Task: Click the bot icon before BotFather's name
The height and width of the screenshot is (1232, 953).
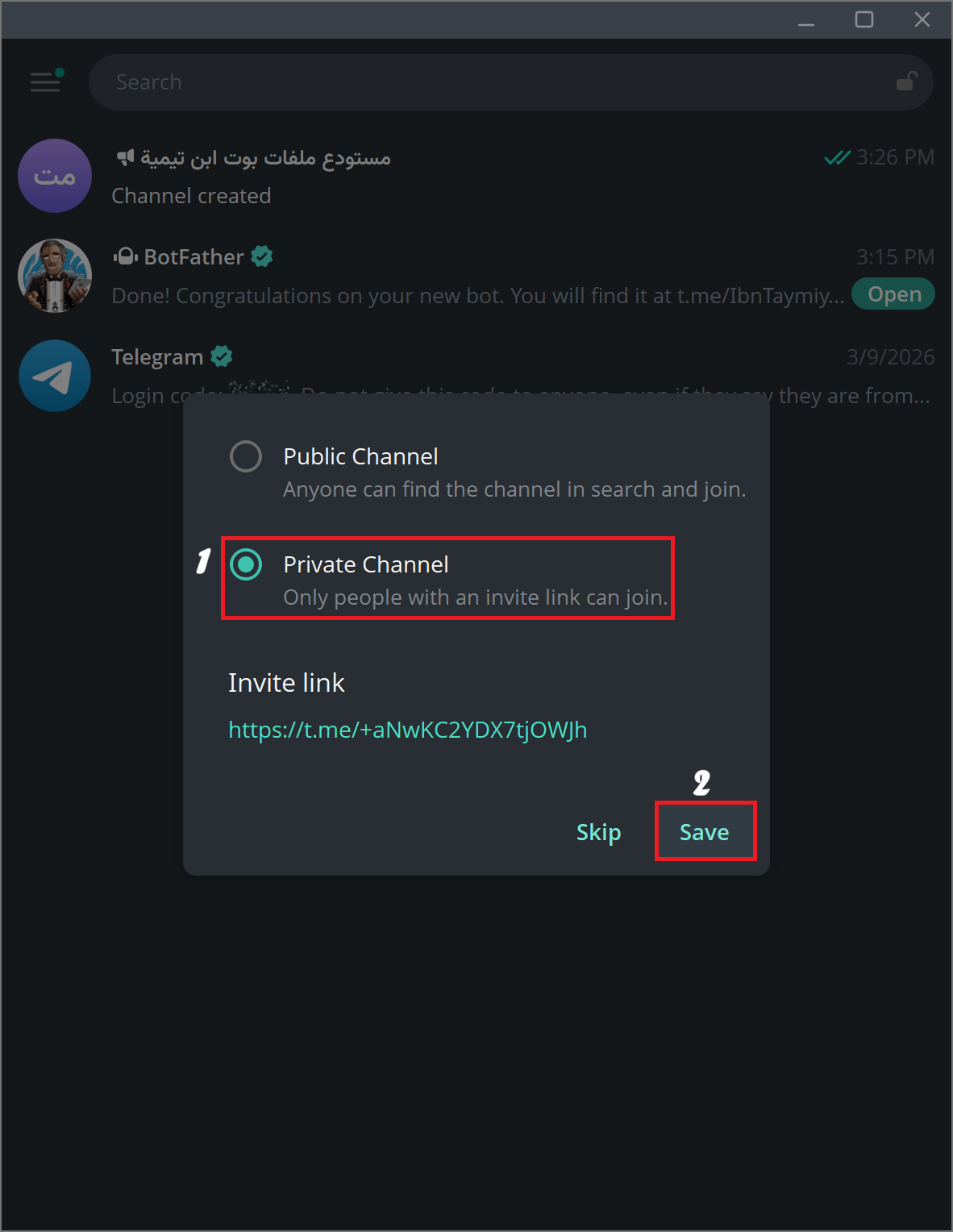Action: click(x=127, y=256)
